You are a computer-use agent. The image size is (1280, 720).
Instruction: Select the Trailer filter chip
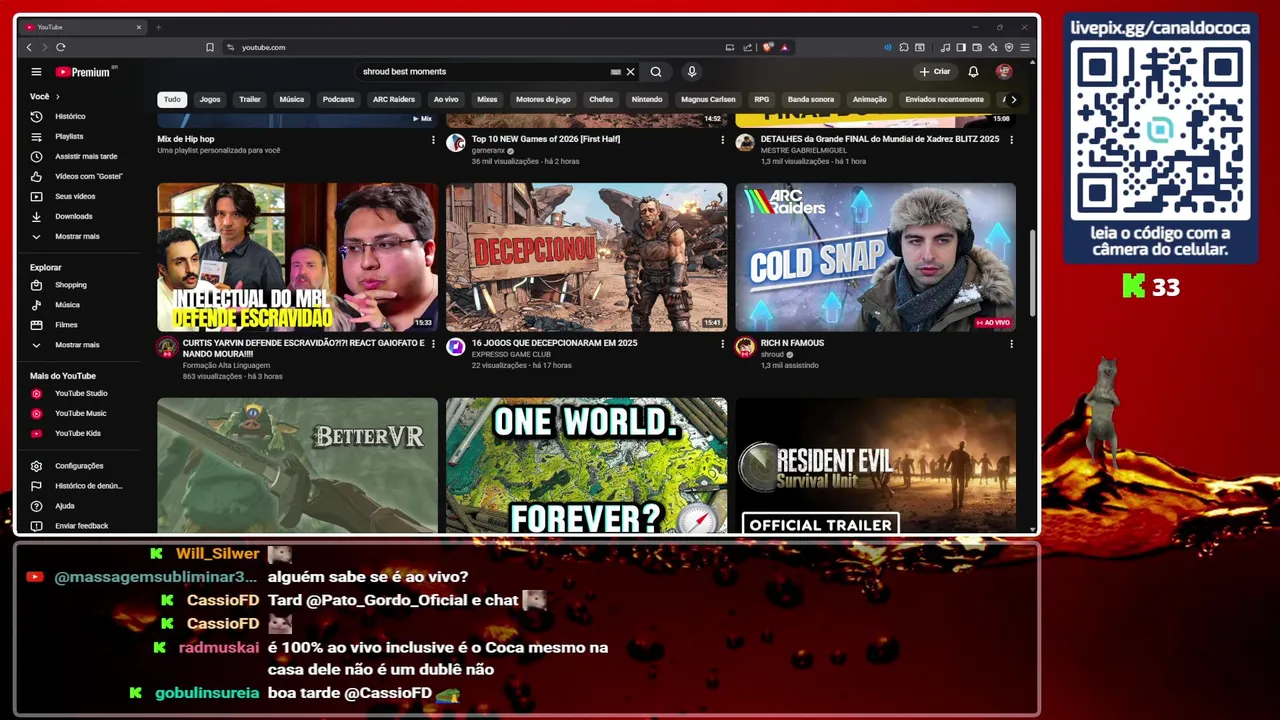tap(250, 100)
